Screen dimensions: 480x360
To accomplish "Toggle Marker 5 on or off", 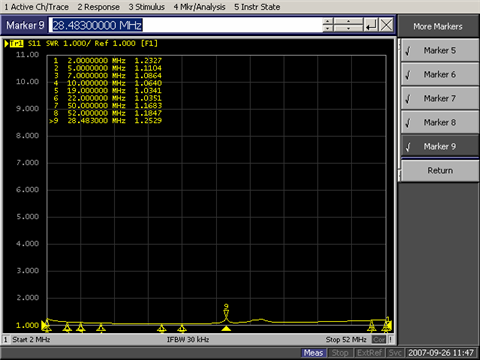I will pos(440,50).
